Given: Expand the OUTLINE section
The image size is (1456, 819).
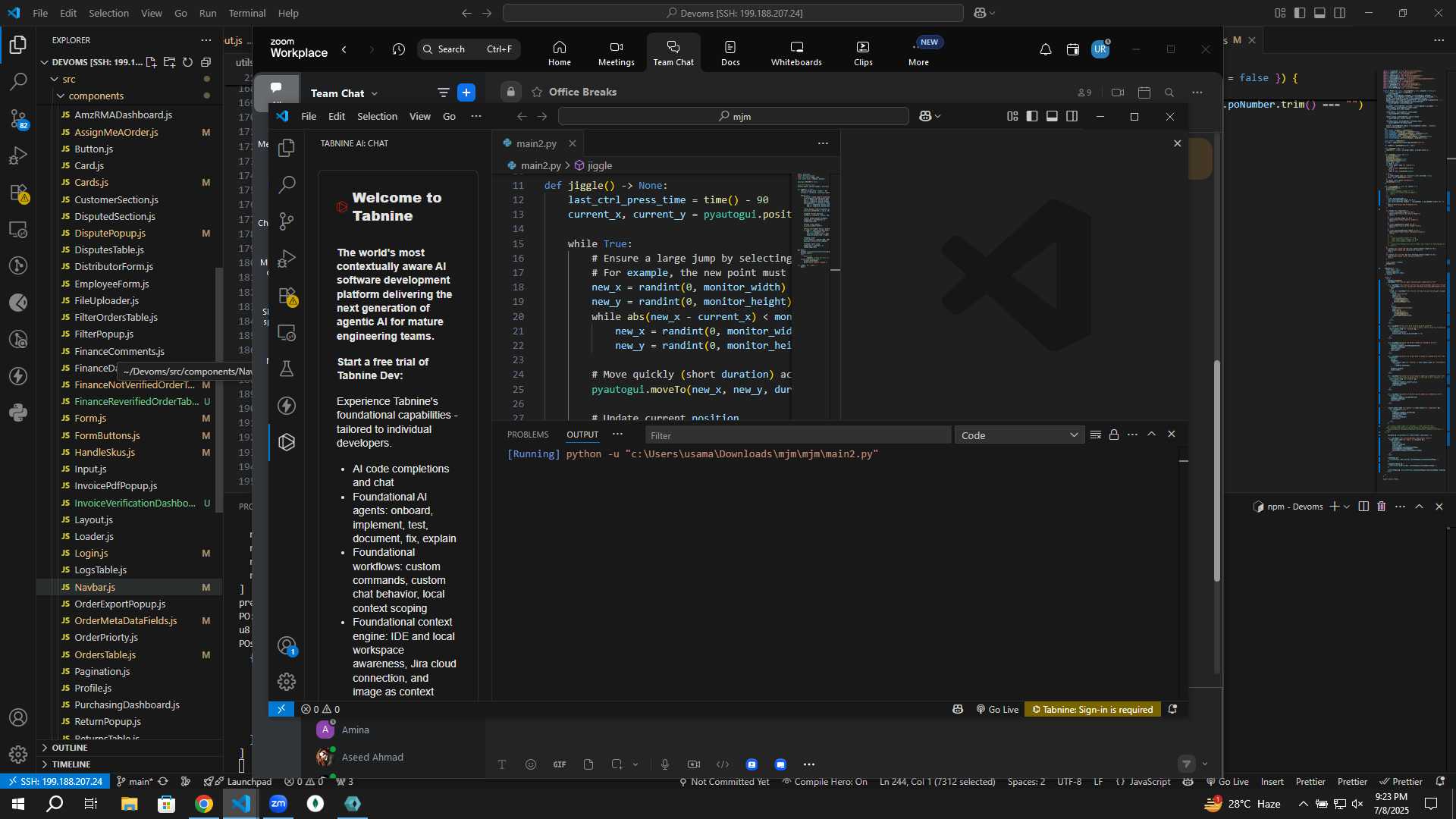Looking at the screenshot, I should [x=70, y=748].
